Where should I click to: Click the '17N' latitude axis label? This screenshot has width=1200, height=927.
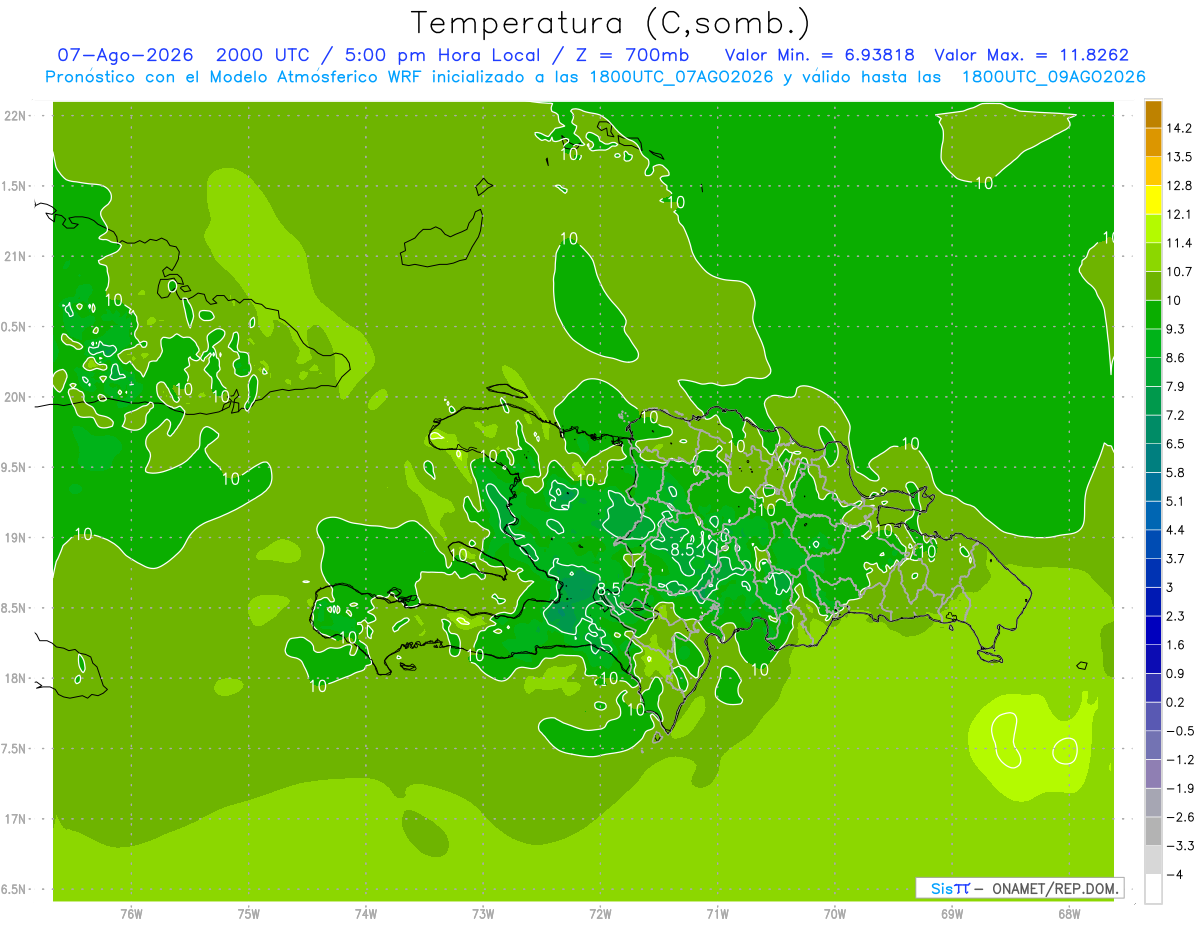click(x=16, y=819)
